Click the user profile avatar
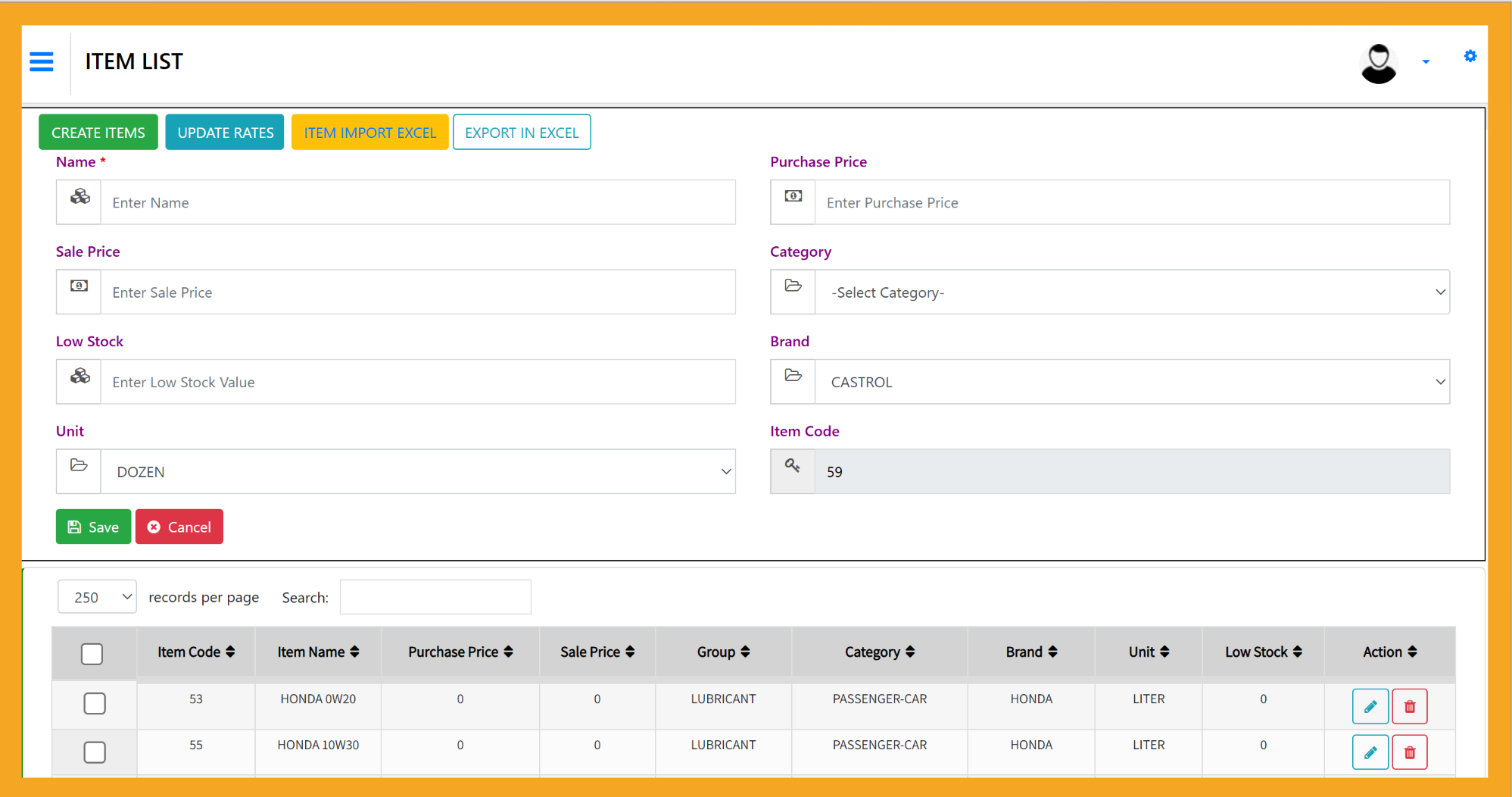The width and height of the screenshot is (1512, 797). point(1378,63)
